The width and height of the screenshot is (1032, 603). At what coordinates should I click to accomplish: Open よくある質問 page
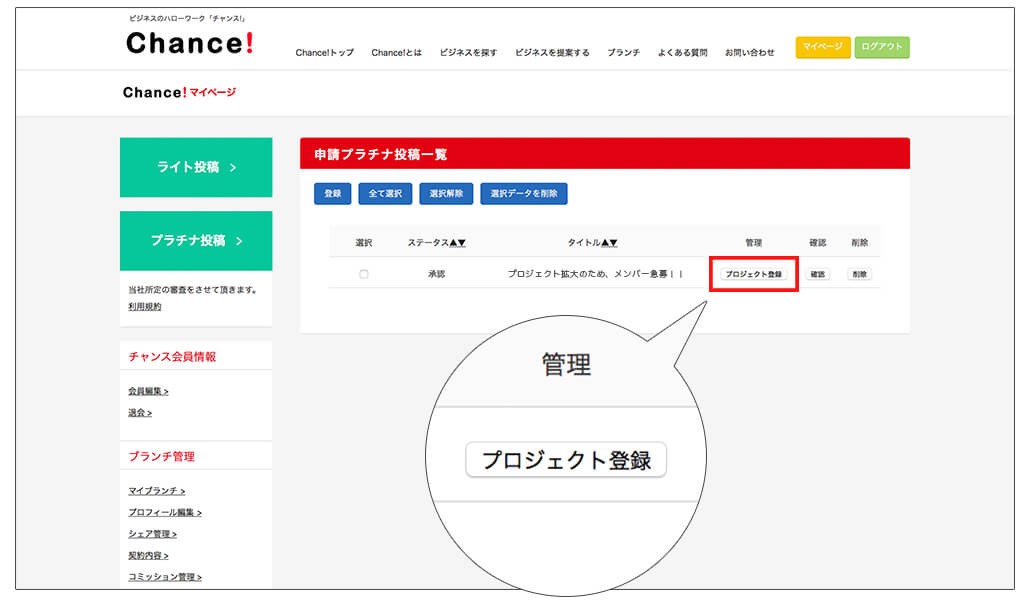pyautogui.click(x=682, y=53)
